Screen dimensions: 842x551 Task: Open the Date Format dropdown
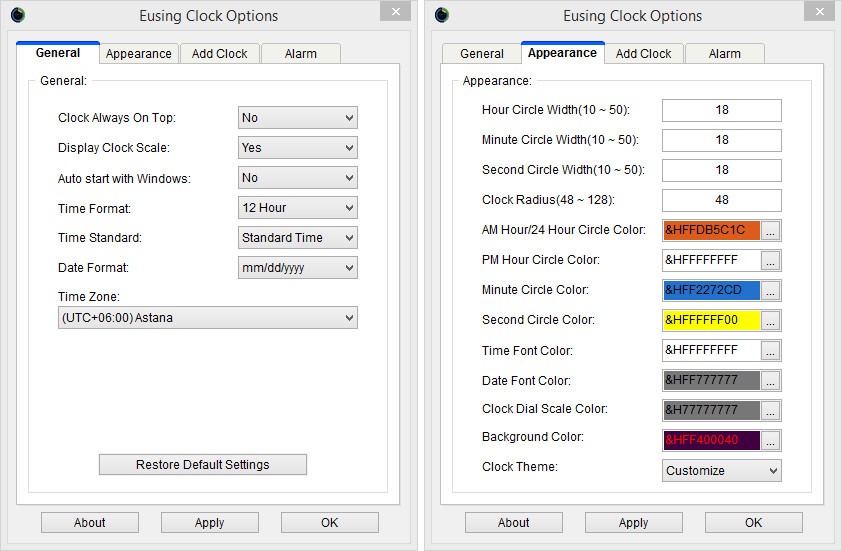297,267
